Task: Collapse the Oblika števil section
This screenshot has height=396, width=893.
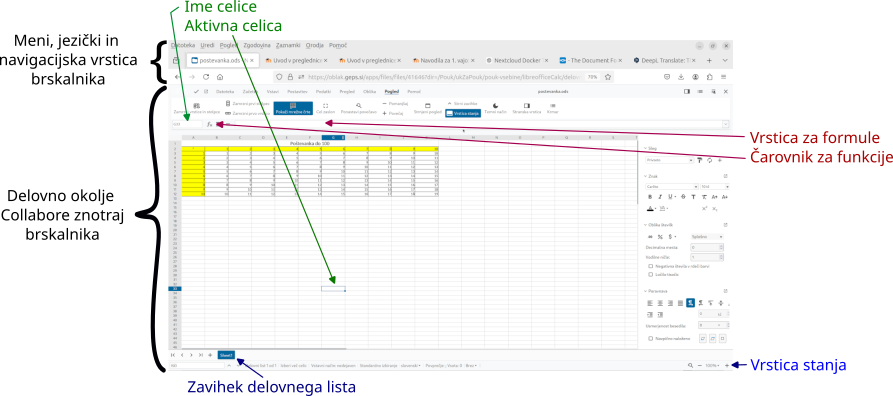Action: tap(645, 225)
